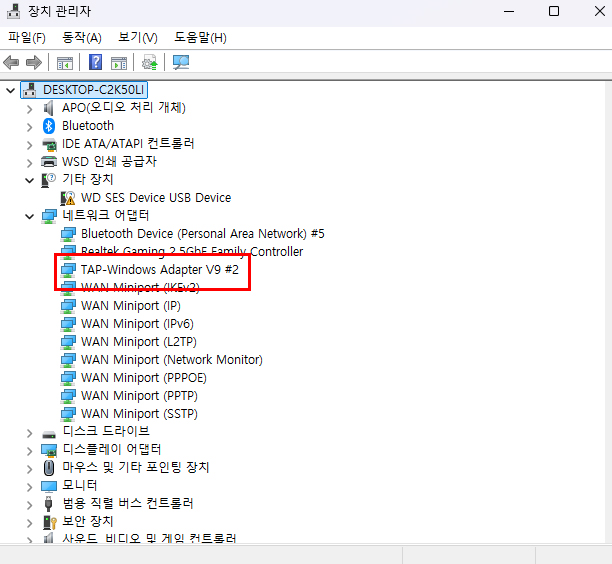Expand the APO(오디오 처리 개체) category
This screenshot has width=612, height=564.
(x=30, y=108)
